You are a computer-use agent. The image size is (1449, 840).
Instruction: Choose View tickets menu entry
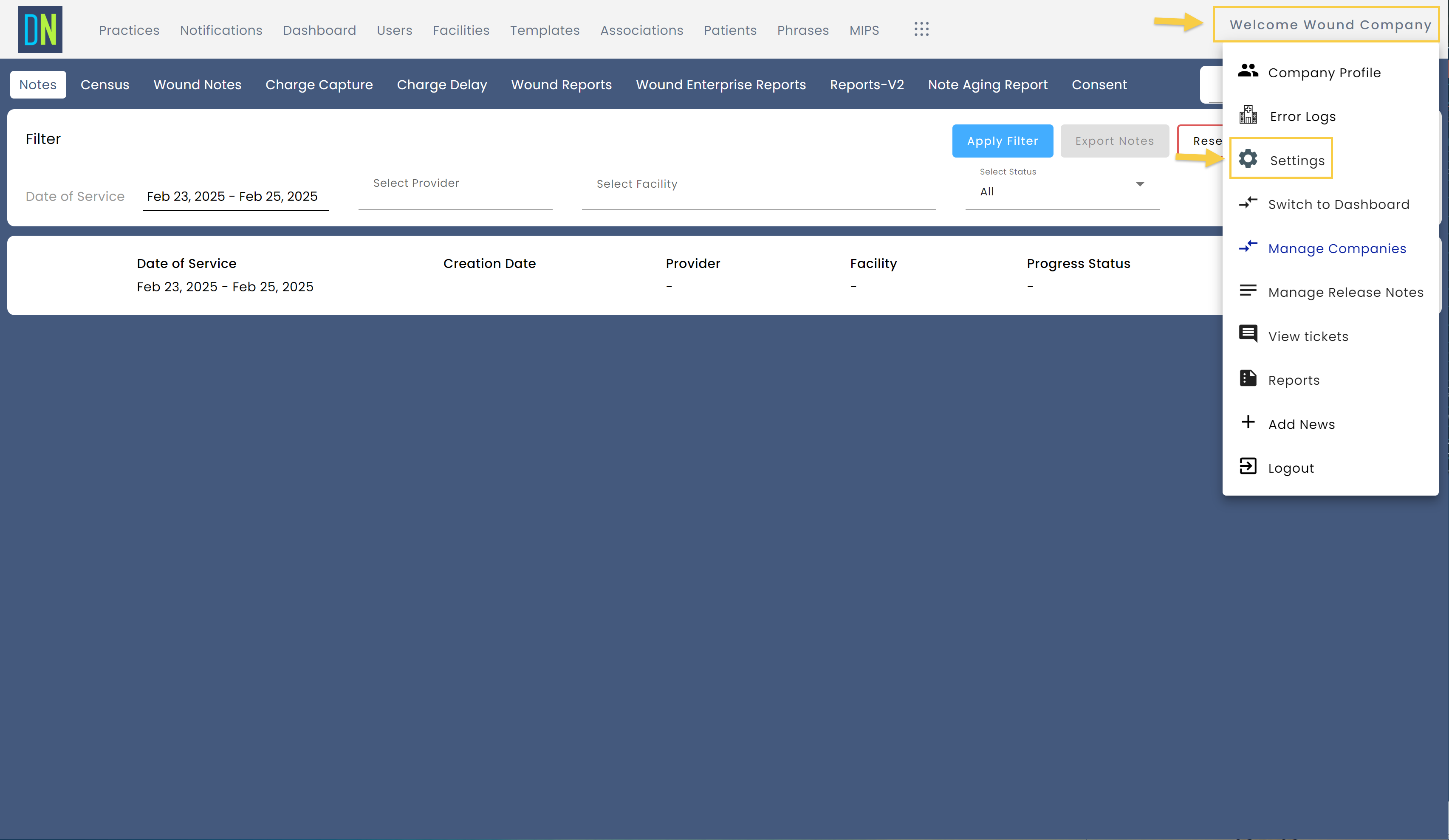pyautogui.click(x=1330, y=336)
